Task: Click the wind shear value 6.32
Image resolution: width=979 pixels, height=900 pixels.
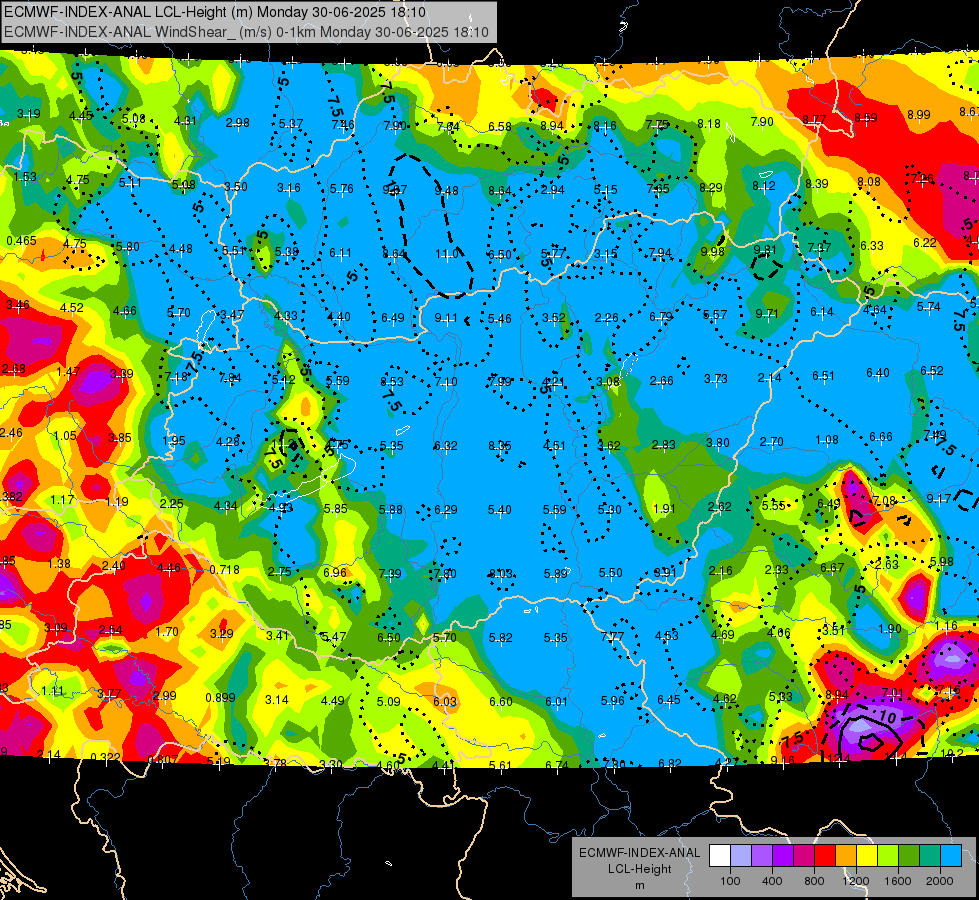Action: click(x=446, y=445)
